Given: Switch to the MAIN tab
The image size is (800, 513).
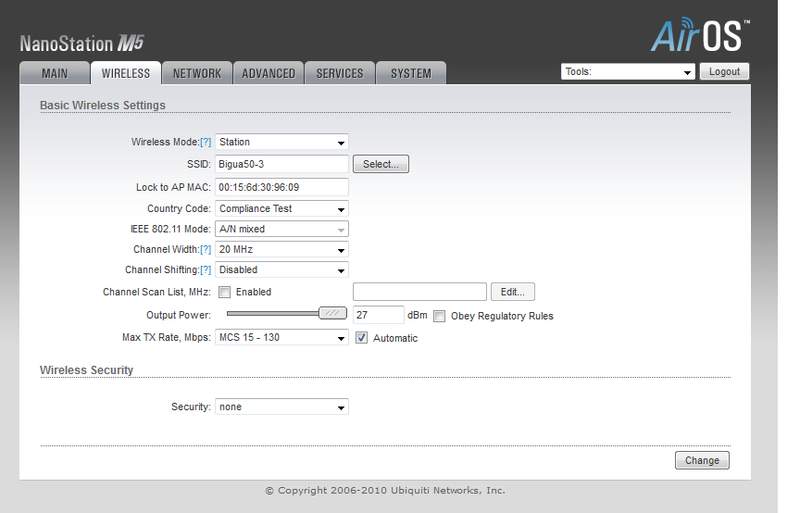Looking at the screenshot, I should pos(55,73).
